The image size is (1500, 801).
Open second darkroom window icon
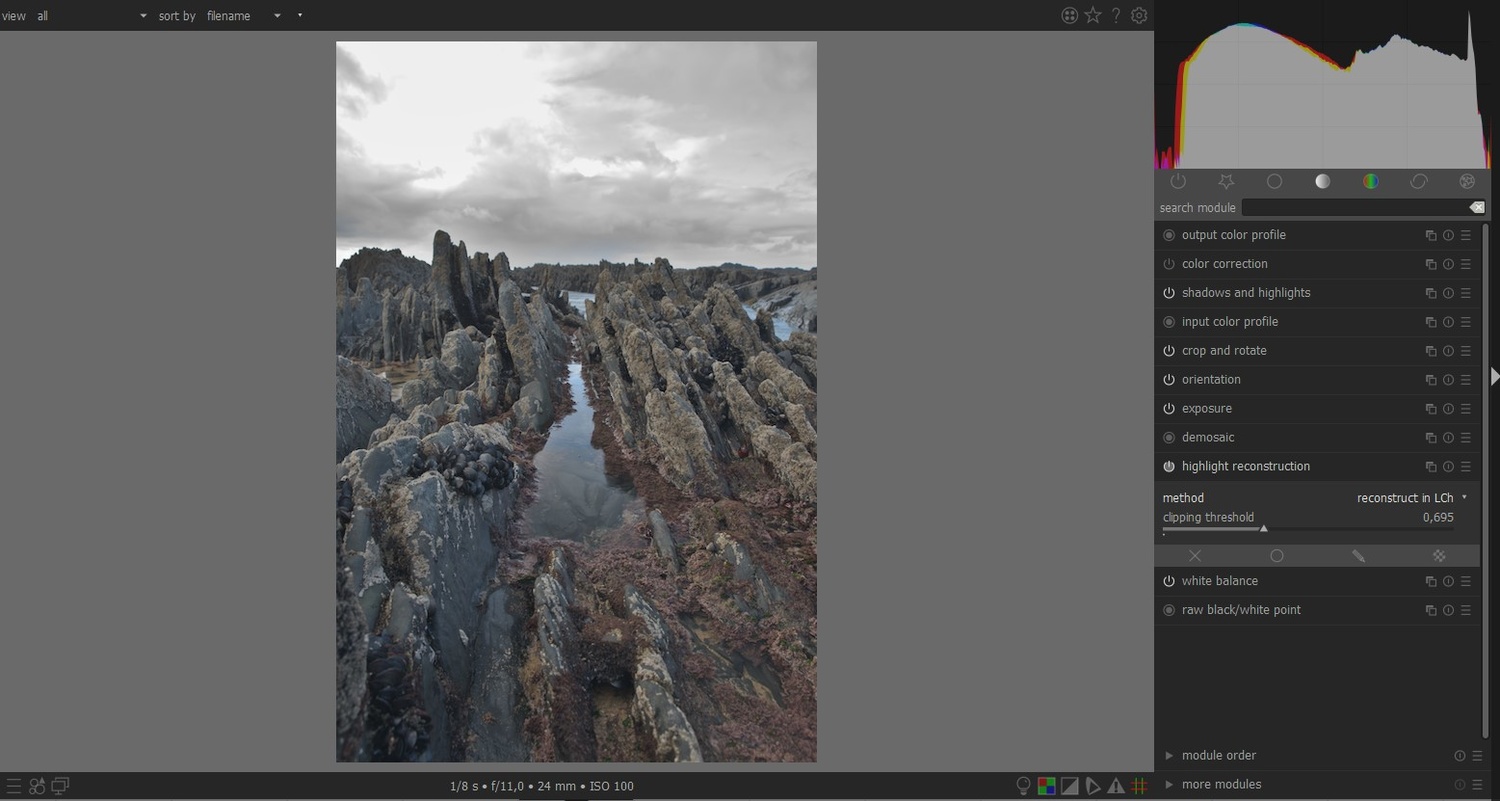[60, 786]
